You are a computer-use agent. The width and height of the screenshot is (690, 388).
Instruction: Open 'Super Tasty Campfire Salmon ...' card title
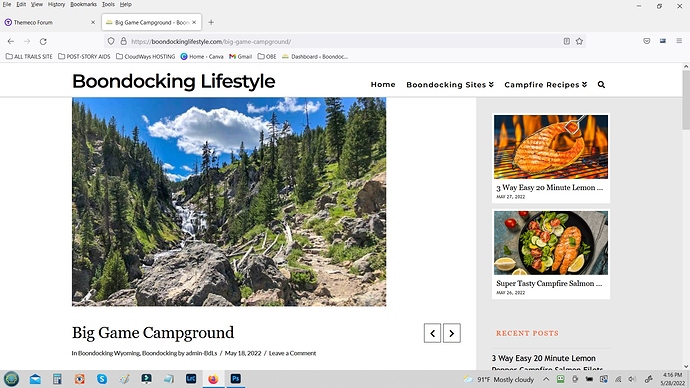(549, 283)
